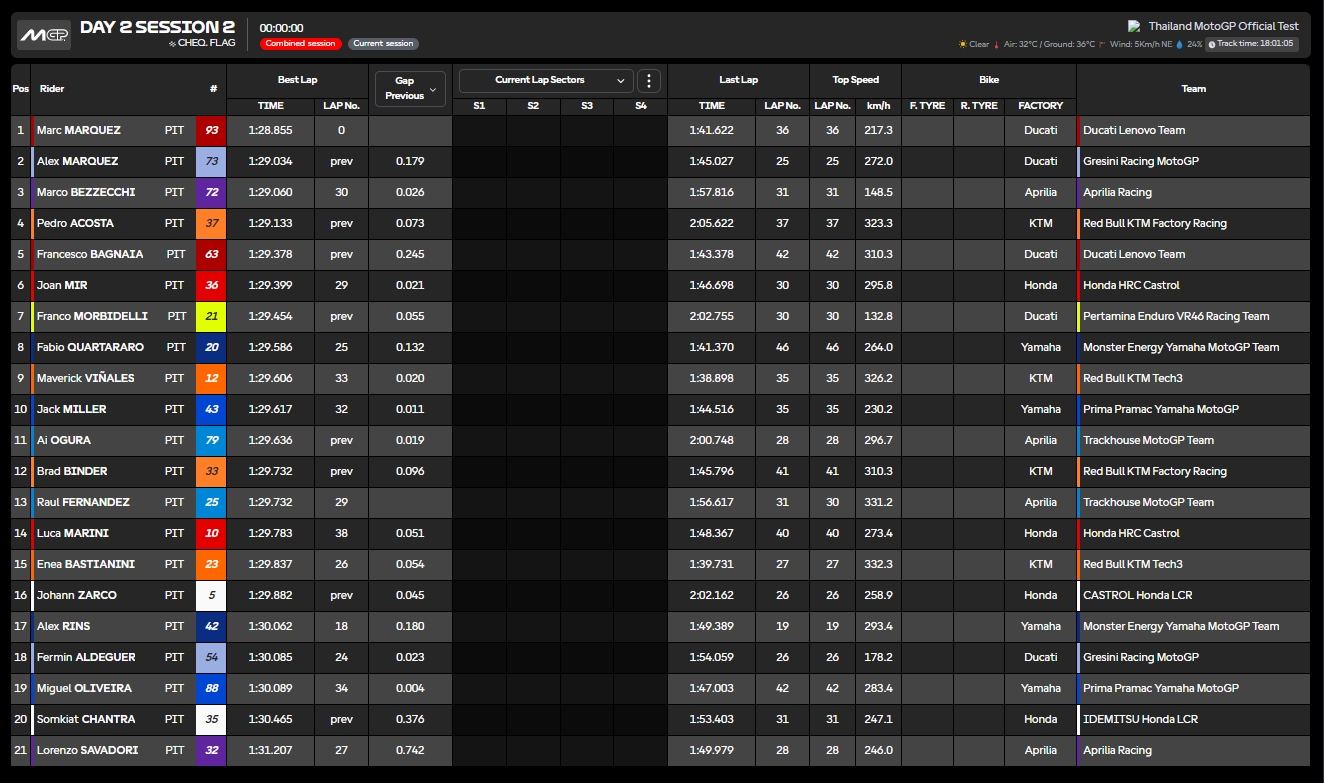Click the track time clock icon
The height and width of the screenshot is (783, 1324).
[x=1212, y=44]
